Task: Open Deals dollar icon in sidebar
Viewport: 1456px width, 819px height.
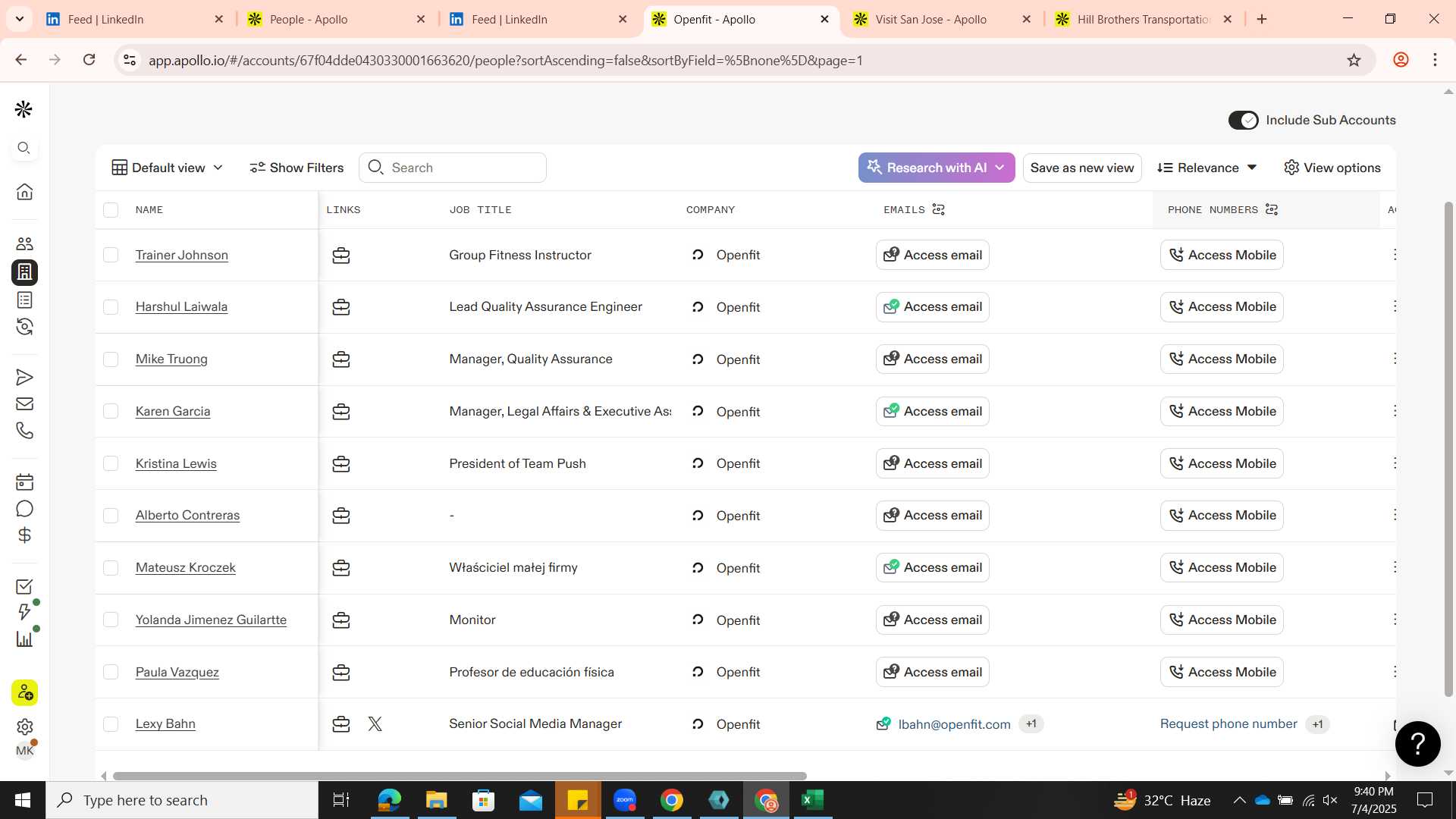Action: (24, 535)
